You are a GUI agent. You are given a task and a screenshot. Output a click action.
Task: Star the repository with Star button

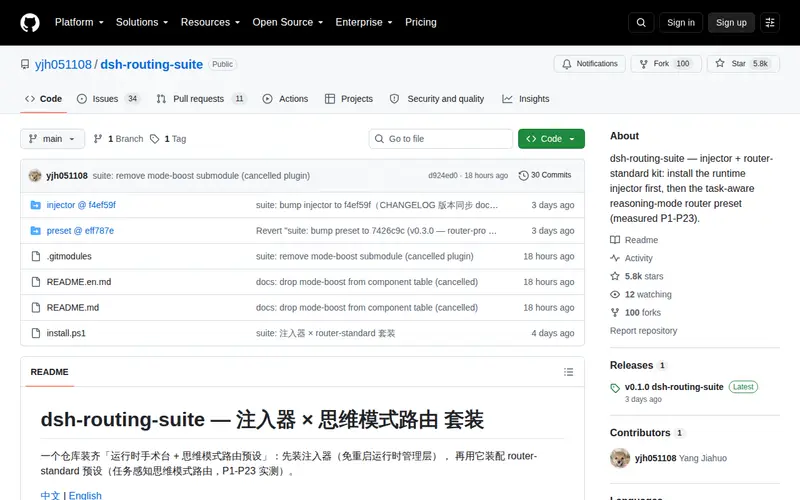pos(743,64)
